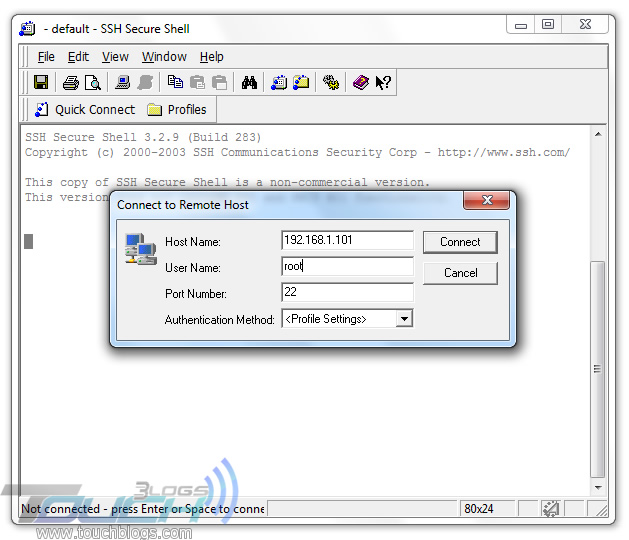Click the Quick Connect button
The width and height of the screenshot is (629, 540).
click(x=85, y=110)
